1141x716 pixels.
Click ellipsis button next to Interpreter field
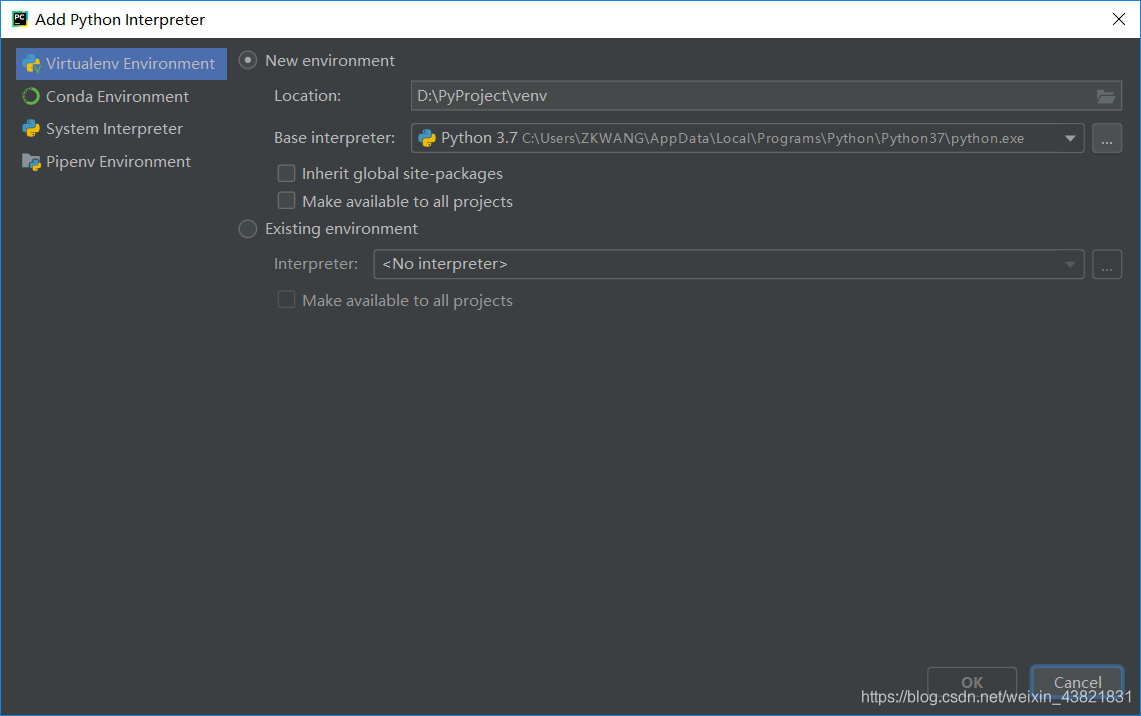click(x=1107, y=264)
